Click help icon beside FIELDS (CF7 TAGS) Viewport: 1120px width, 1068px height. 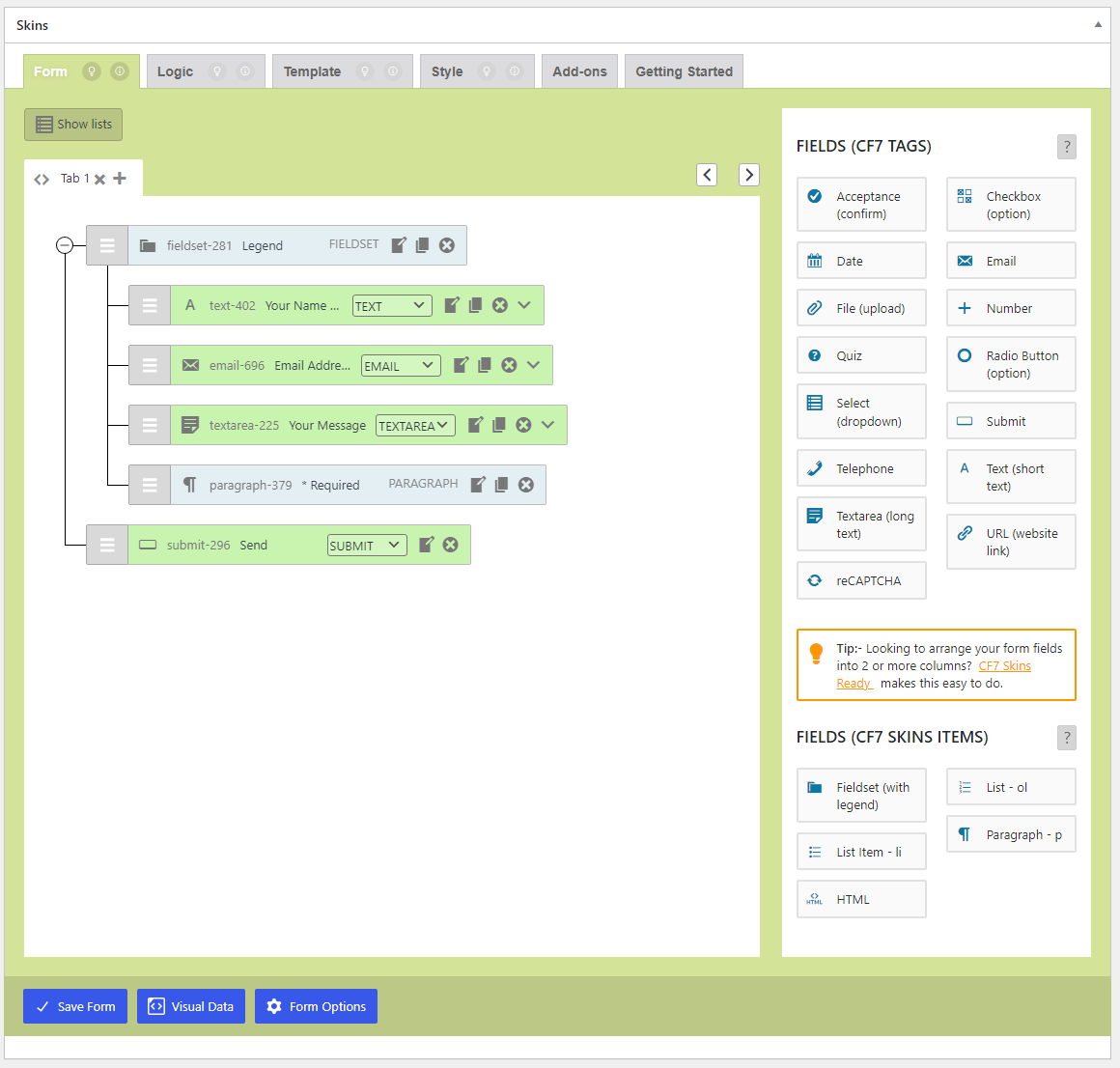(1066, 147)
